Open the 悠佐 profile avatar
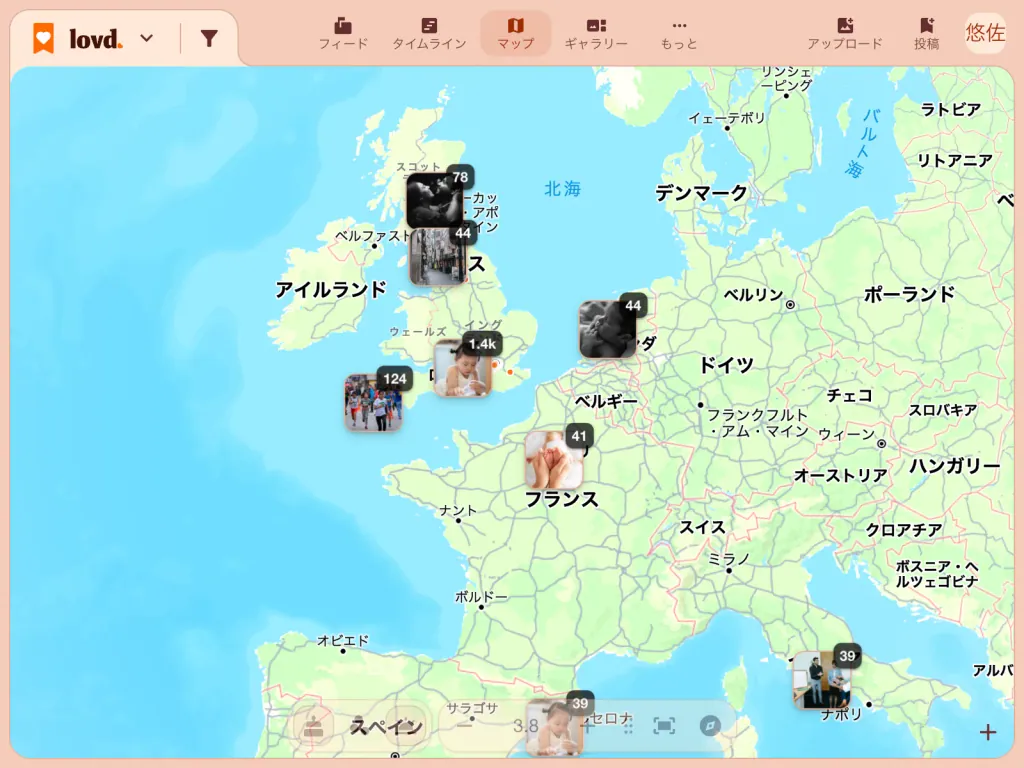Image resolution: width=1024 pixels, height=768 pixels. pos(985,33)
